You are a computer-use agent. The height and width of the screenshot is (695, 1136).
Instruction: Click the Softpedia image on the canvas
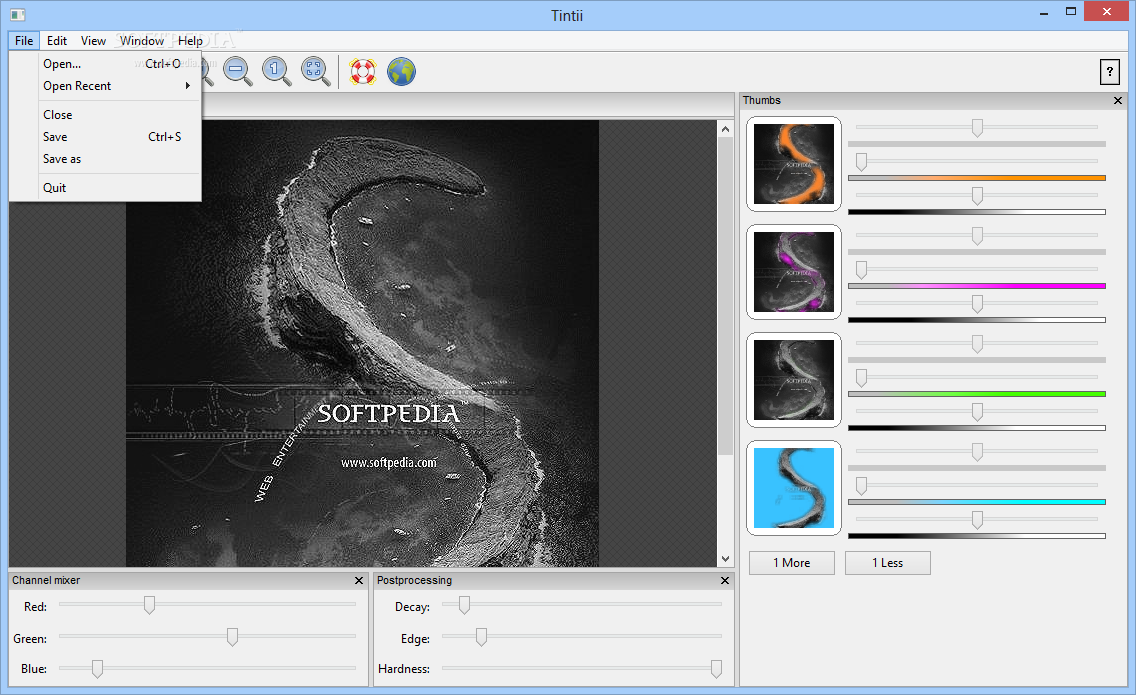[x=362, y=344]
